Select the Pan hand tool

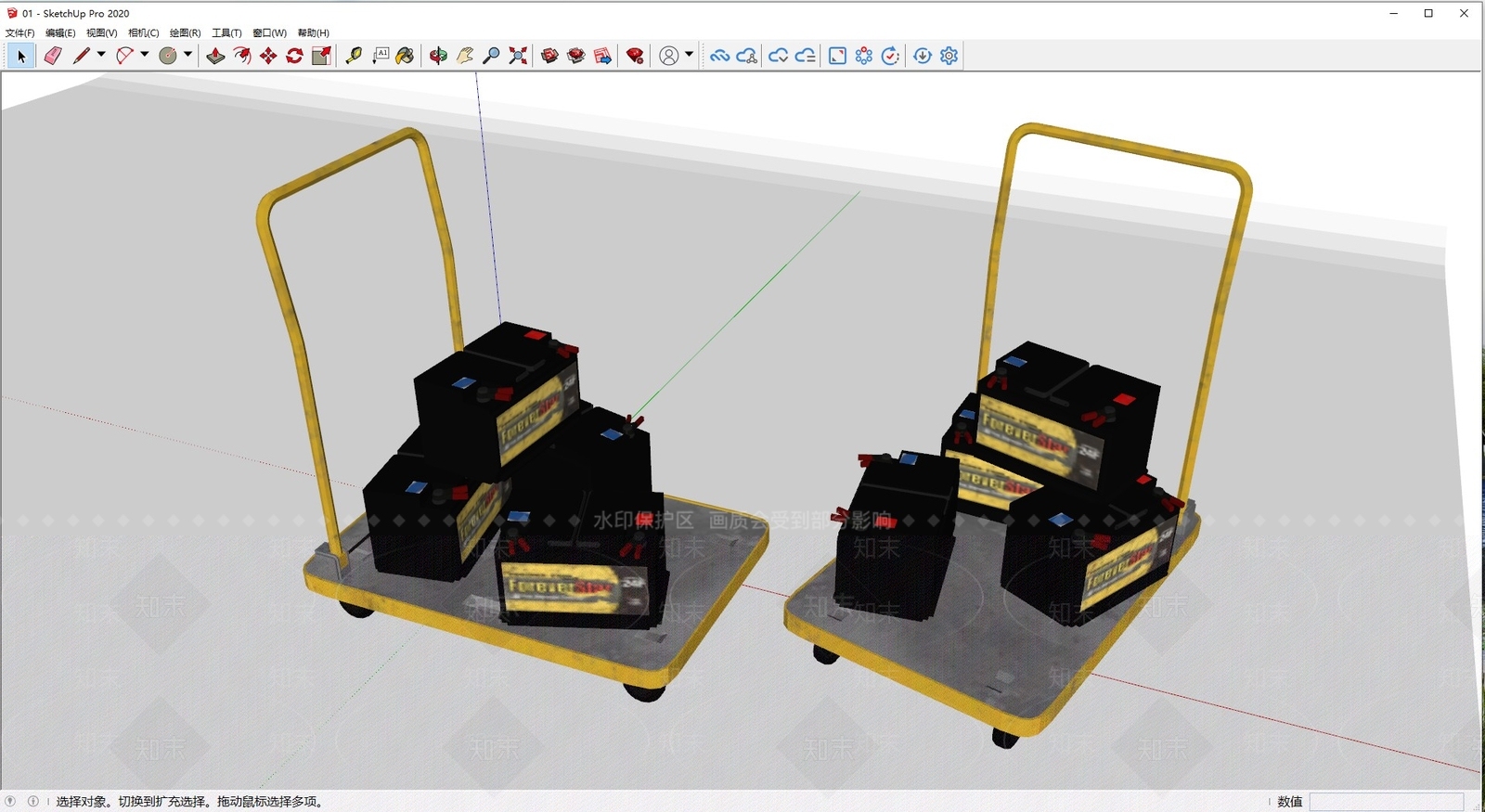point(465,56)
